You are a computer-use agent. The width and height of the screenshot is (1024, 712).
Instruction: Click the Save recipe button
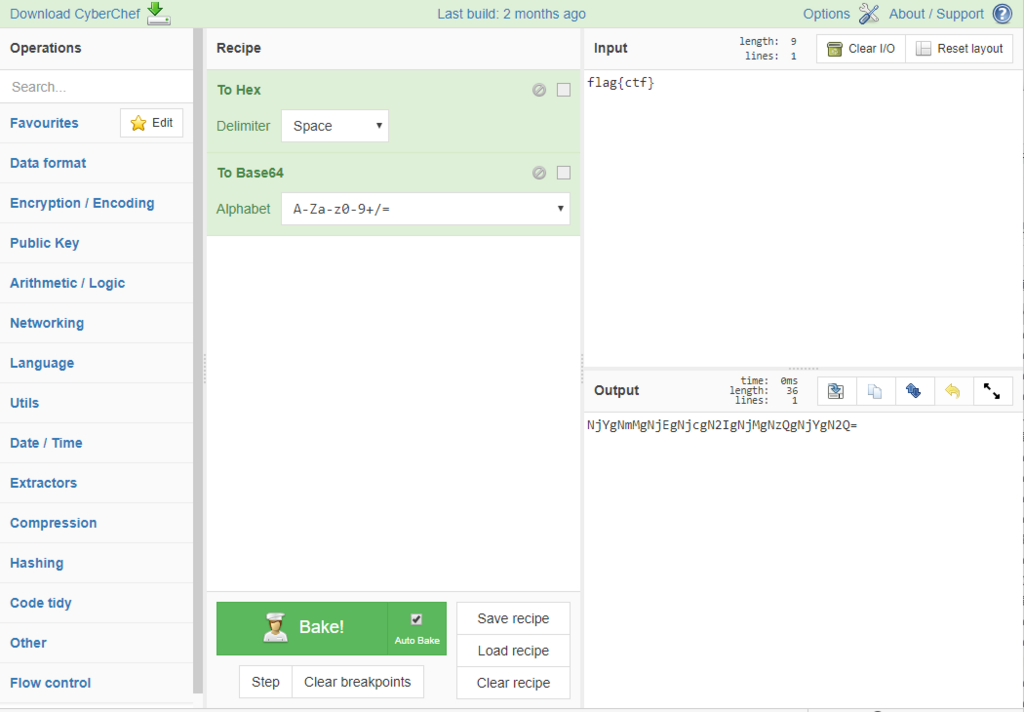coord(513,619)
